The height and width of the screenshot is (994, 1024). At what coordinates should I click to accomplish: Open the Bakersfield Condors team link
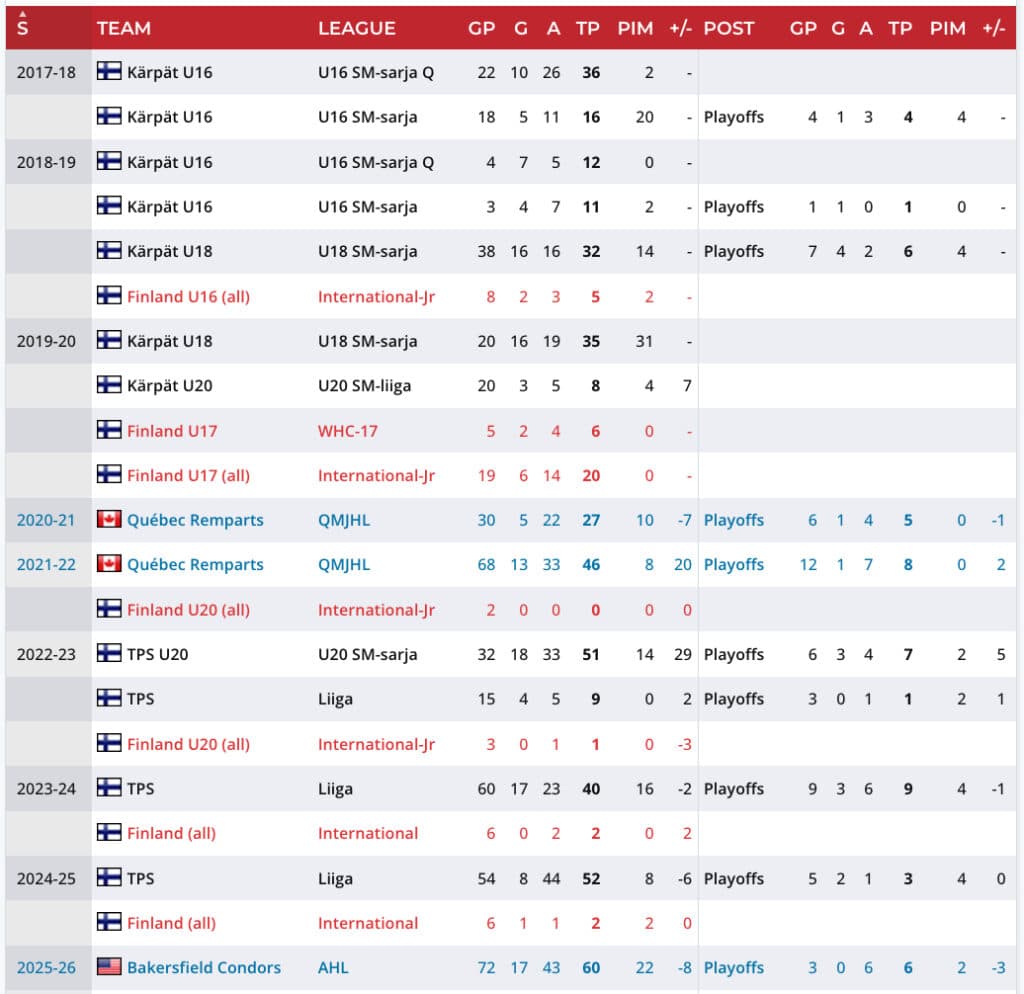click(x=204, y=967)
